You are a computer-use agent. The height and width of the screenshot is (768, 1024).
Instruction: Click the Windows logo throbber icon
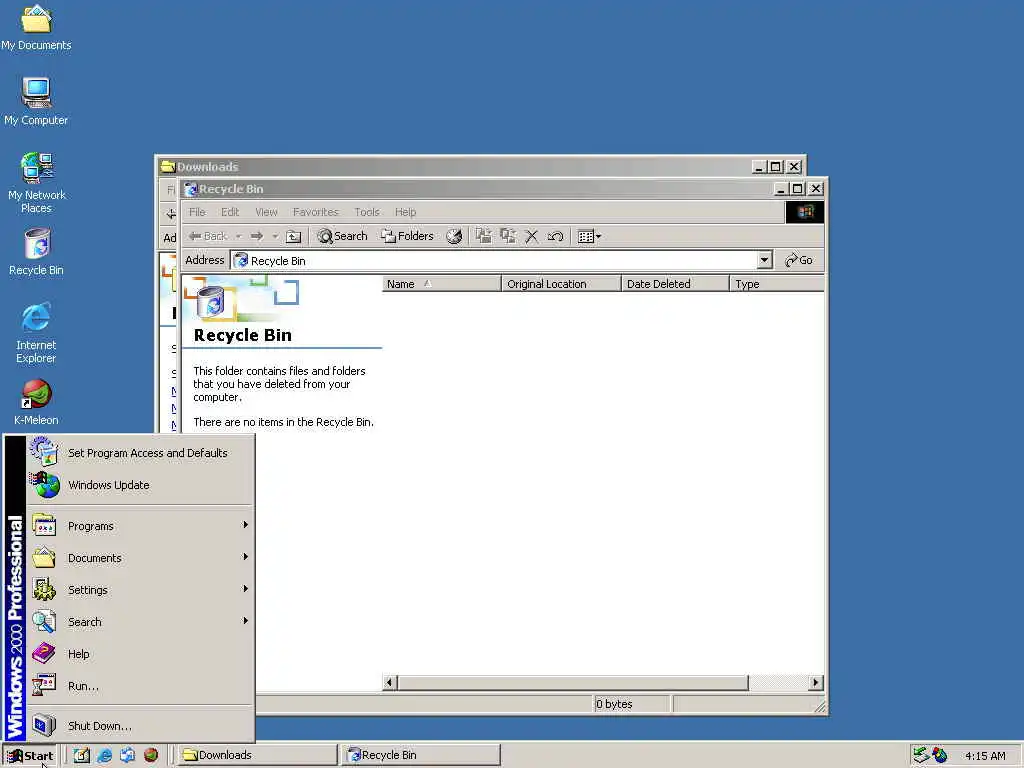(x=805, y=212)
